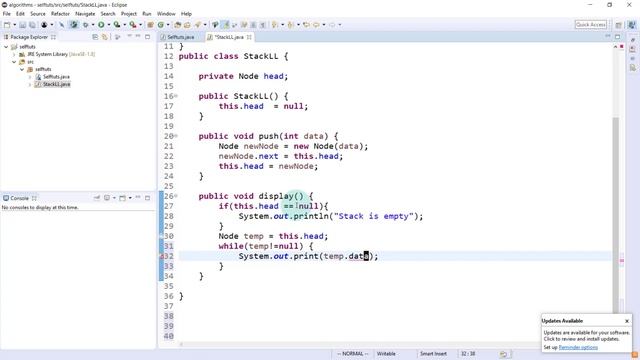Click the green Run button icon

[101, 25]
